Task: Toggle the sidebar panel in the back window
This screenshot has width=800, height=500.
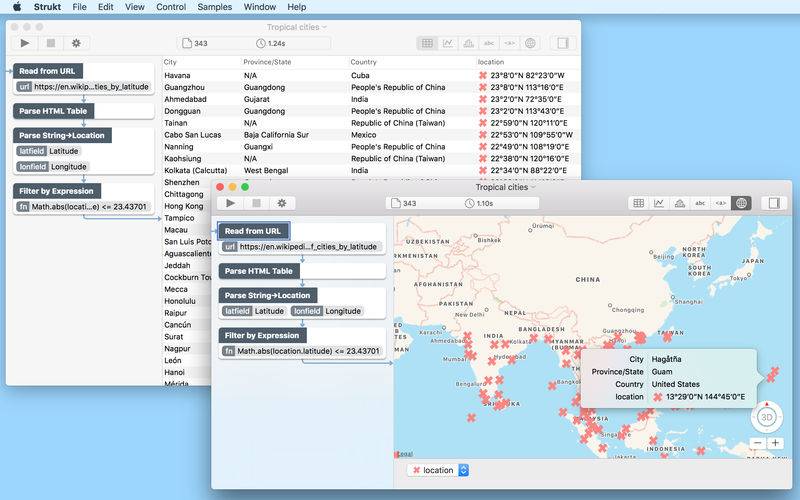Action: click(562, 43)
